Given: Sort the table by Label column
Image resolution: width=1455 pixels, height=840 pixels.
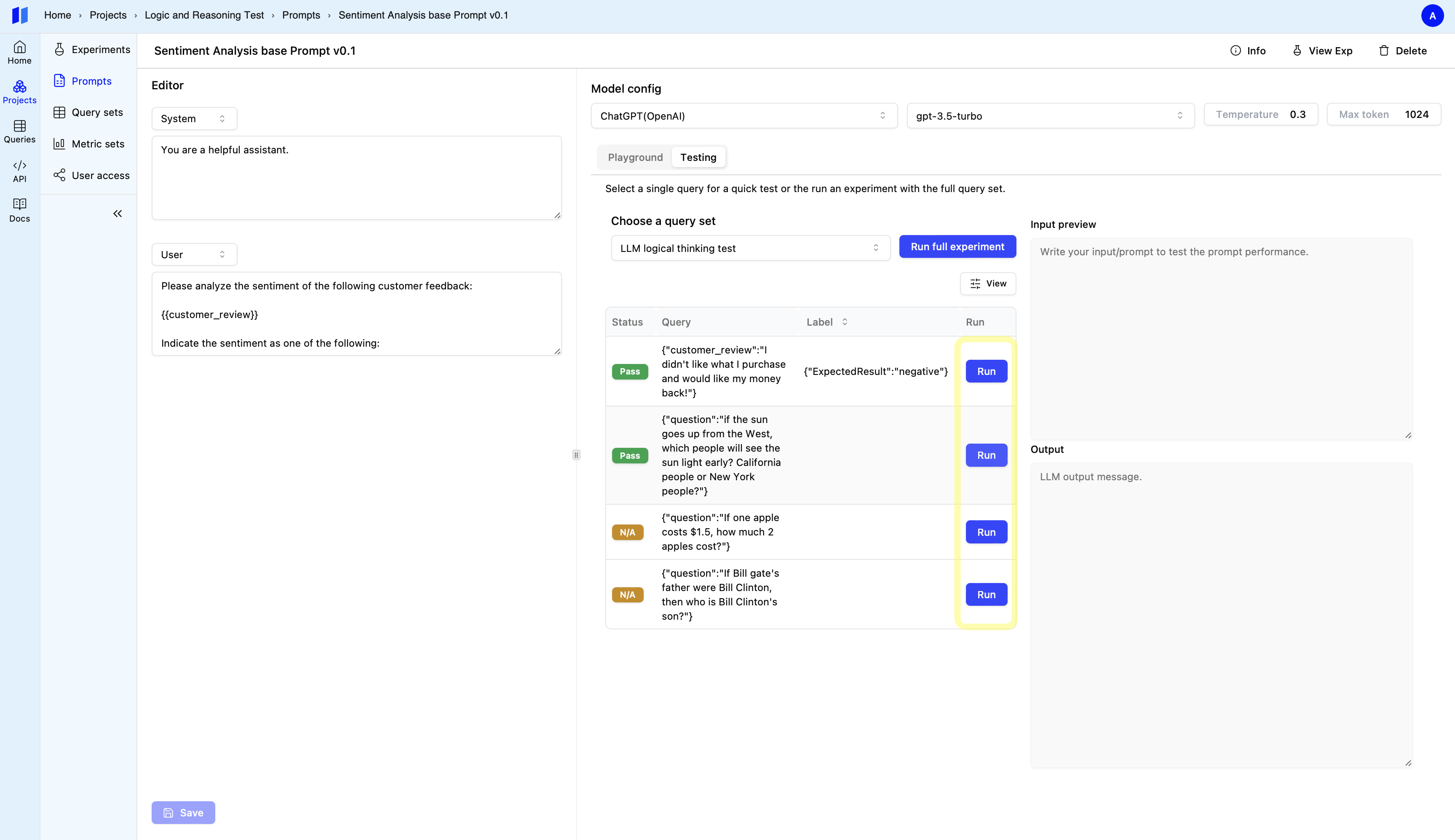Looking at the screenshot, I should pyautogui.click(x=845, y=322).
